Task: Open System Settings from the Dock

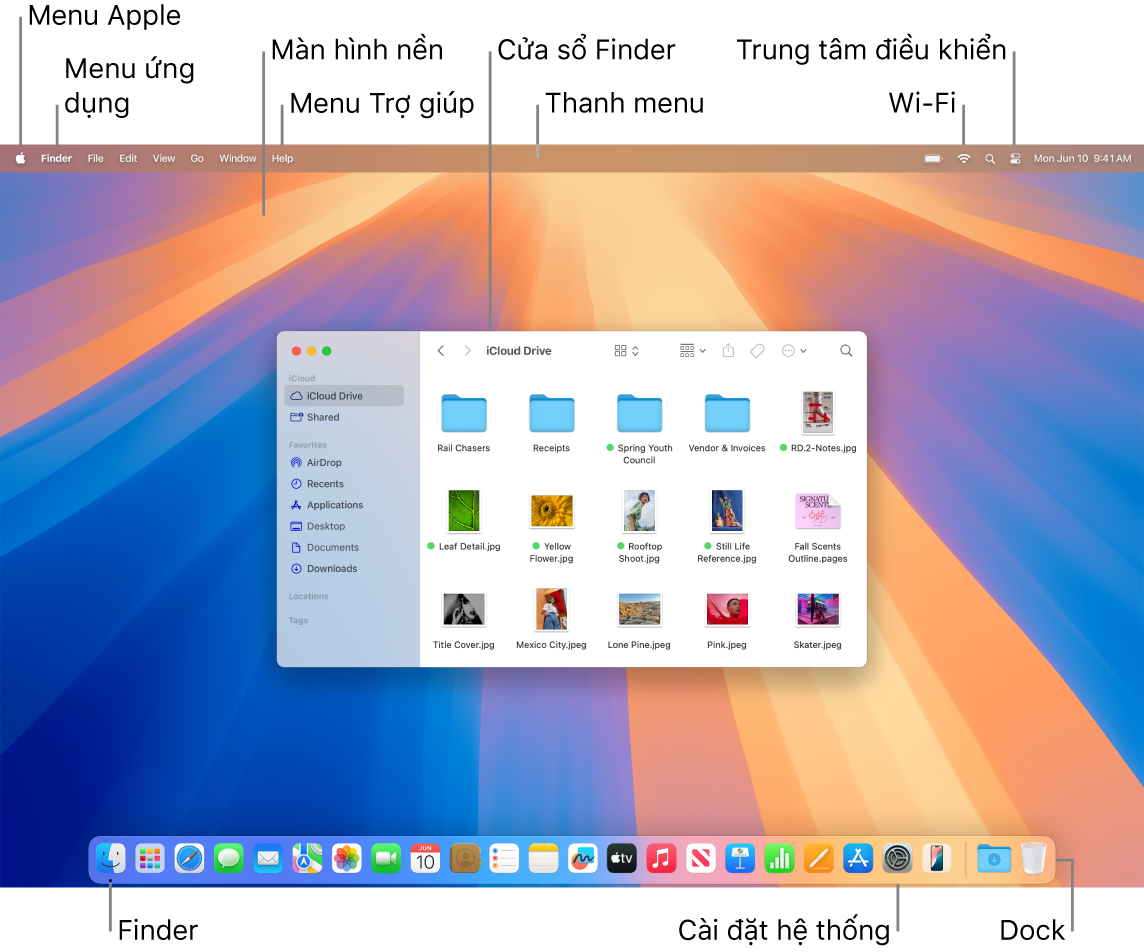Action: (x=897, y=858)
